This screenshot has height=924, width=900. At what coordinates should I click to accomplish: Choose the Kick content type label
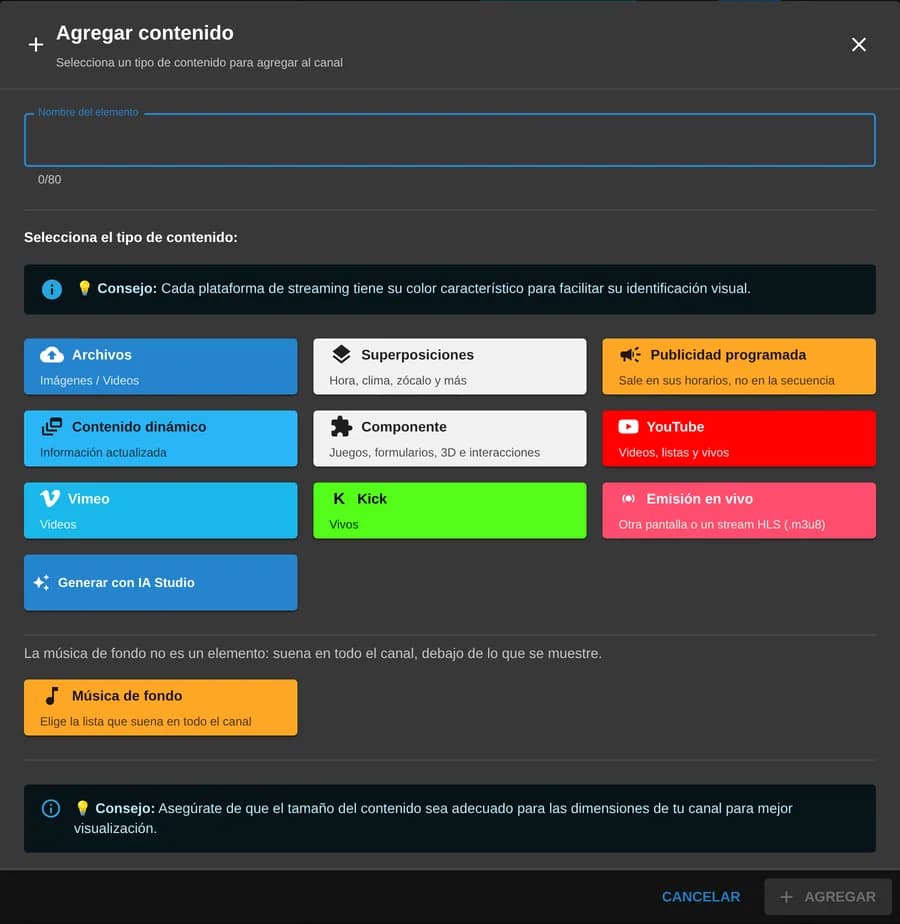pos(372,499)
